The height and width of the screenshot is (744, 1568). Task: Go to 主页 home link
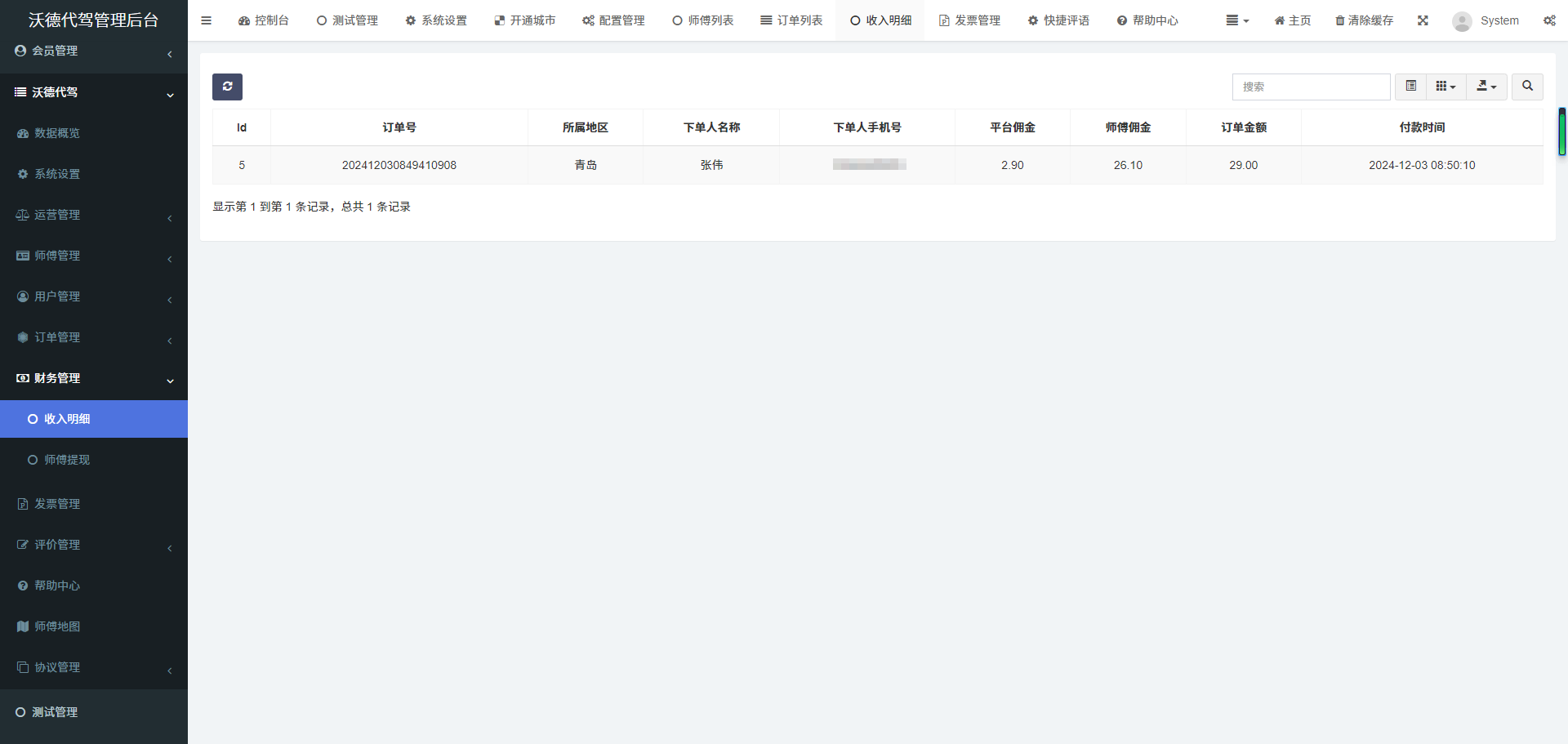(x=1293, y=20)
